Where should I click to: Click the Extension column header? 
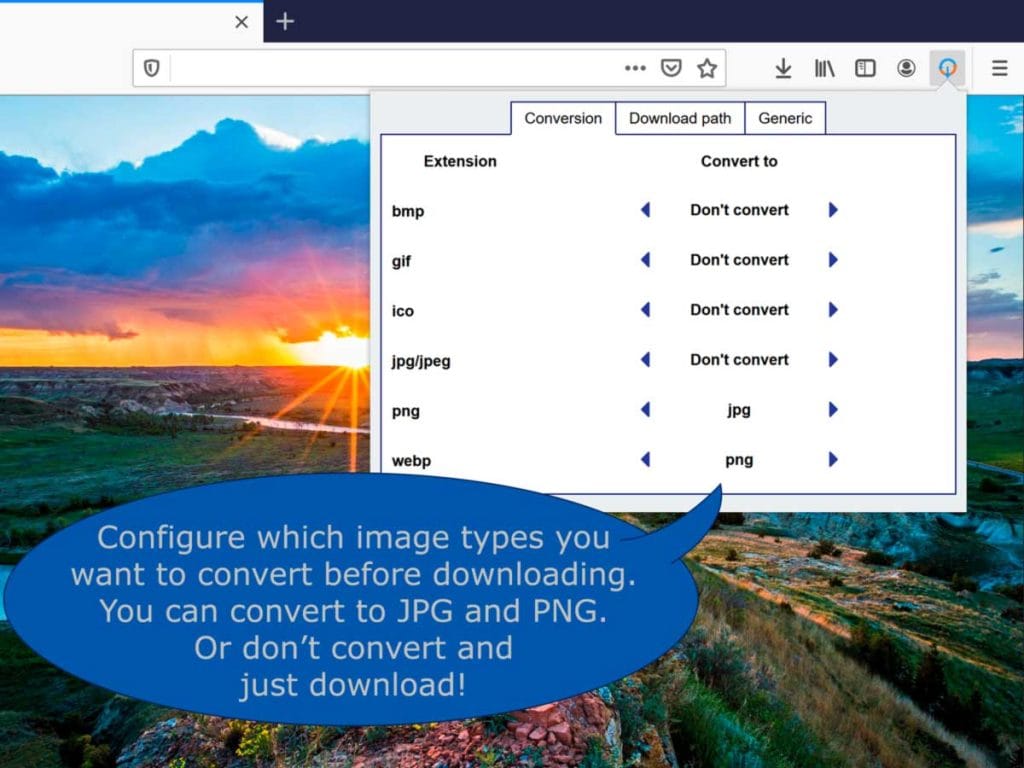pos(460,161)
